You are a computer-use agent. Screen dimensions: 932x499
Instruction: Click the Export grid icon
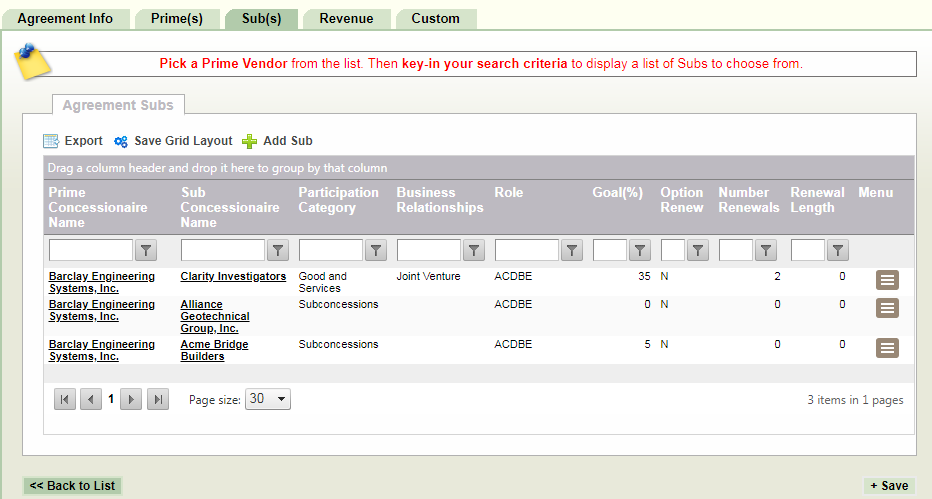click(51, 141)
